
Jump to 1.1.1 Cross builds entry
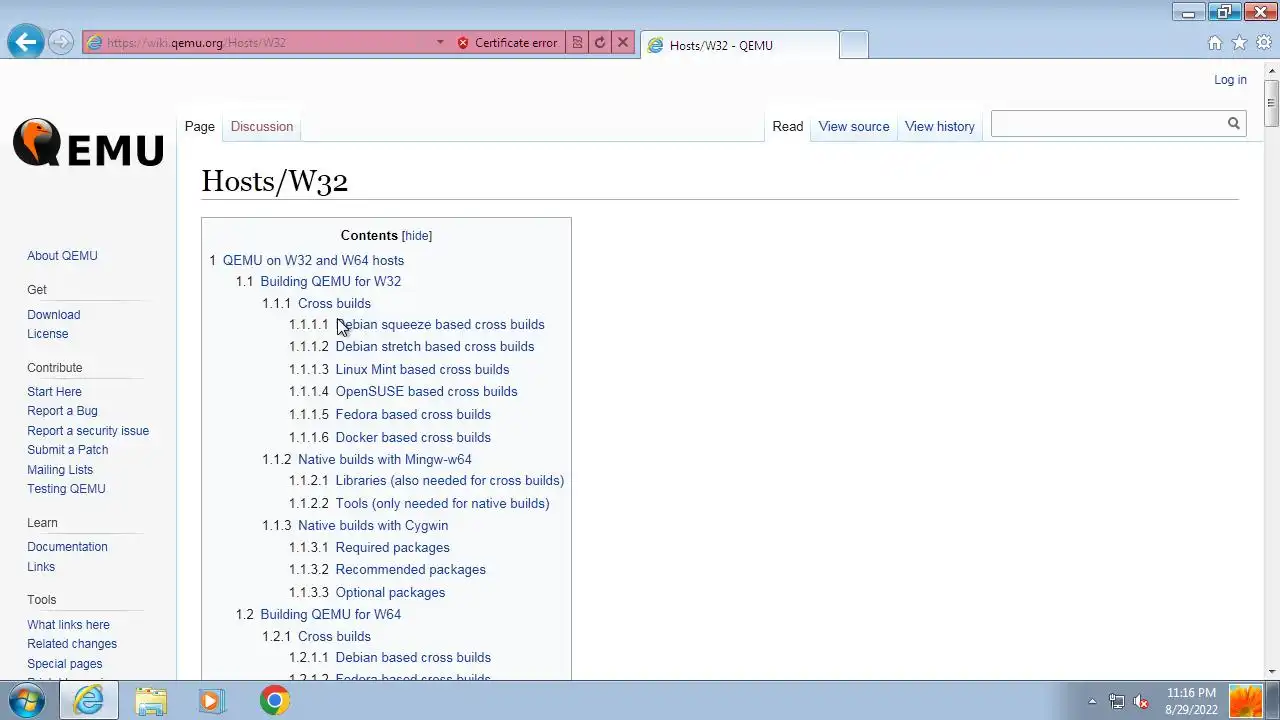pyautogui.click(x=334, y=304)
